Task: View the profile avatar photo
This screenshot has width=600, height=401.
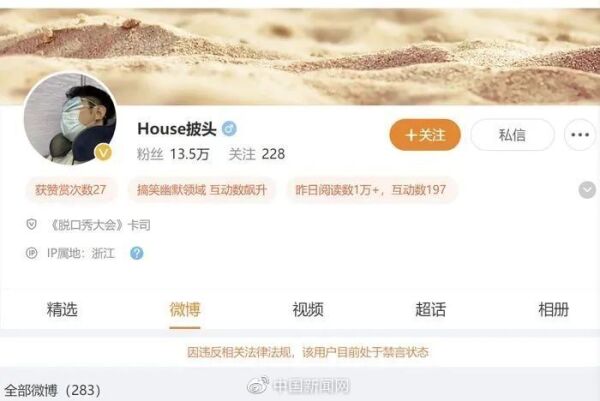Action: pos(70,119)
